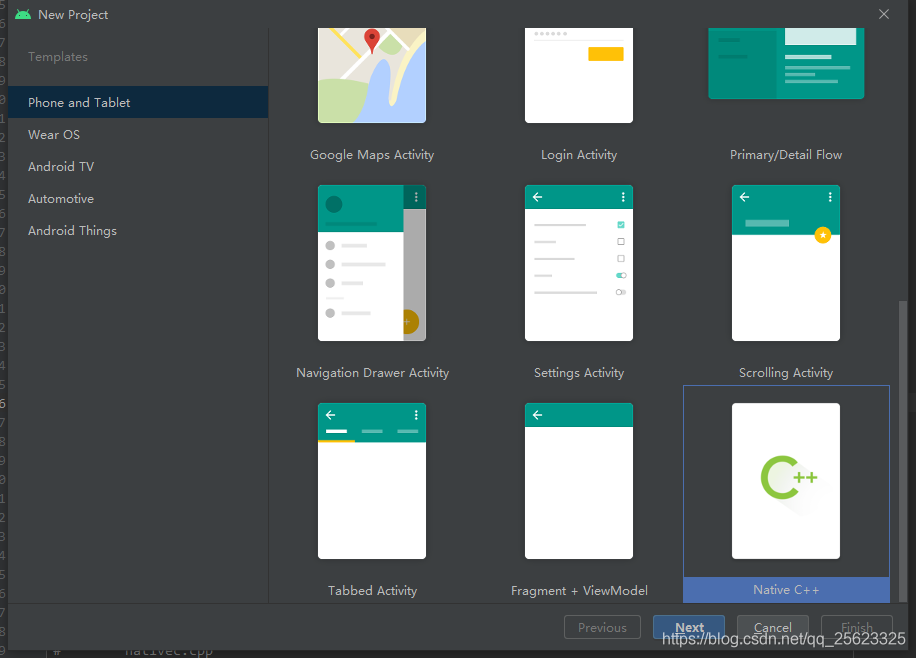Select the Login Activity template thumbnail
Viewport: 916px width, 658px height.
(x=578, y=75)
